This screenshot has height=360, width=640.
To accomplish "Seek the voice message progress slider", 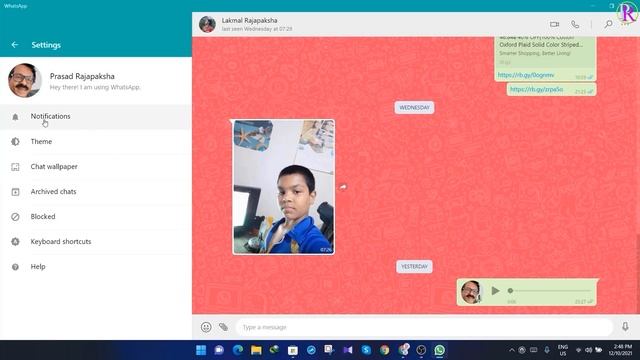I will 550,291.
